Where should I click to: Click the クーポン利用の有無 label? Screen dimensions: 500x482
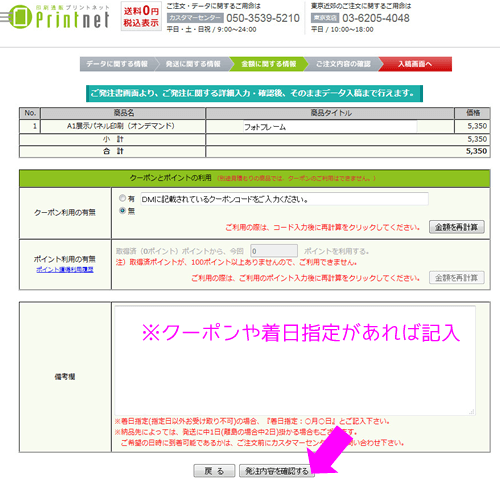coord(65,212)
